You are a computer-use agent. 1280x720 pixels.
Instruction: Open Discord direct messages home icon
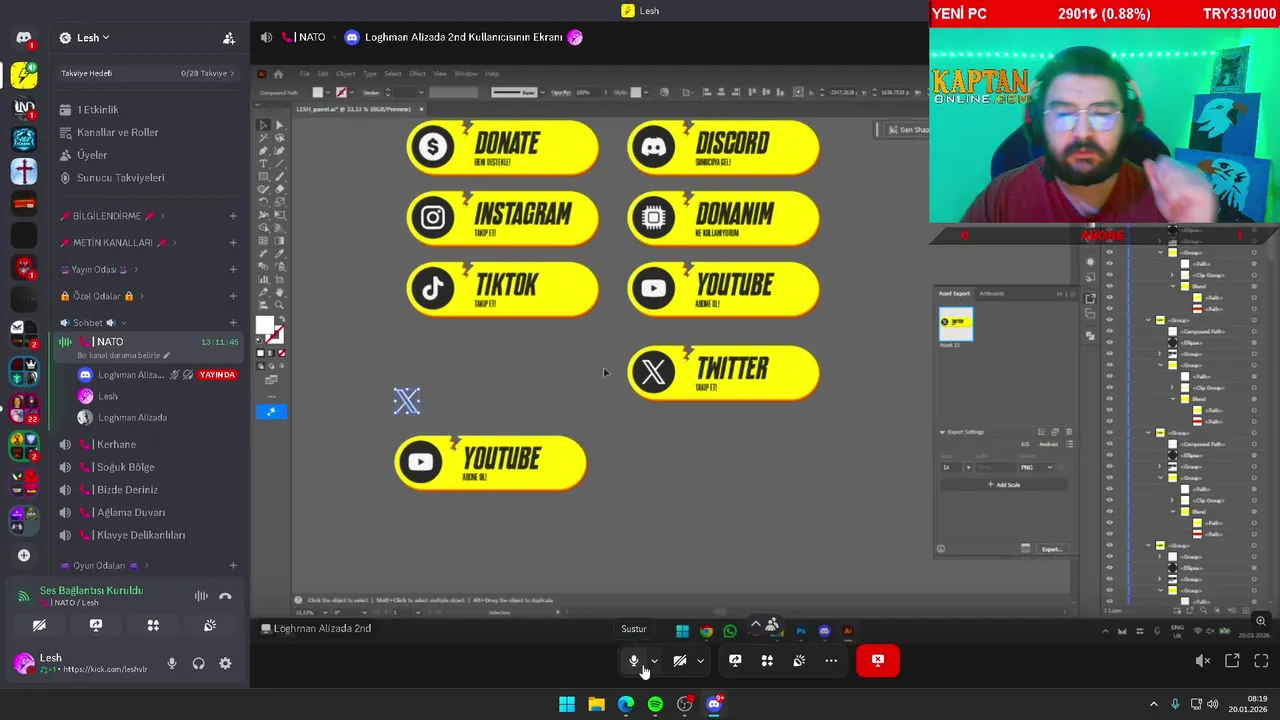(24, 38)
